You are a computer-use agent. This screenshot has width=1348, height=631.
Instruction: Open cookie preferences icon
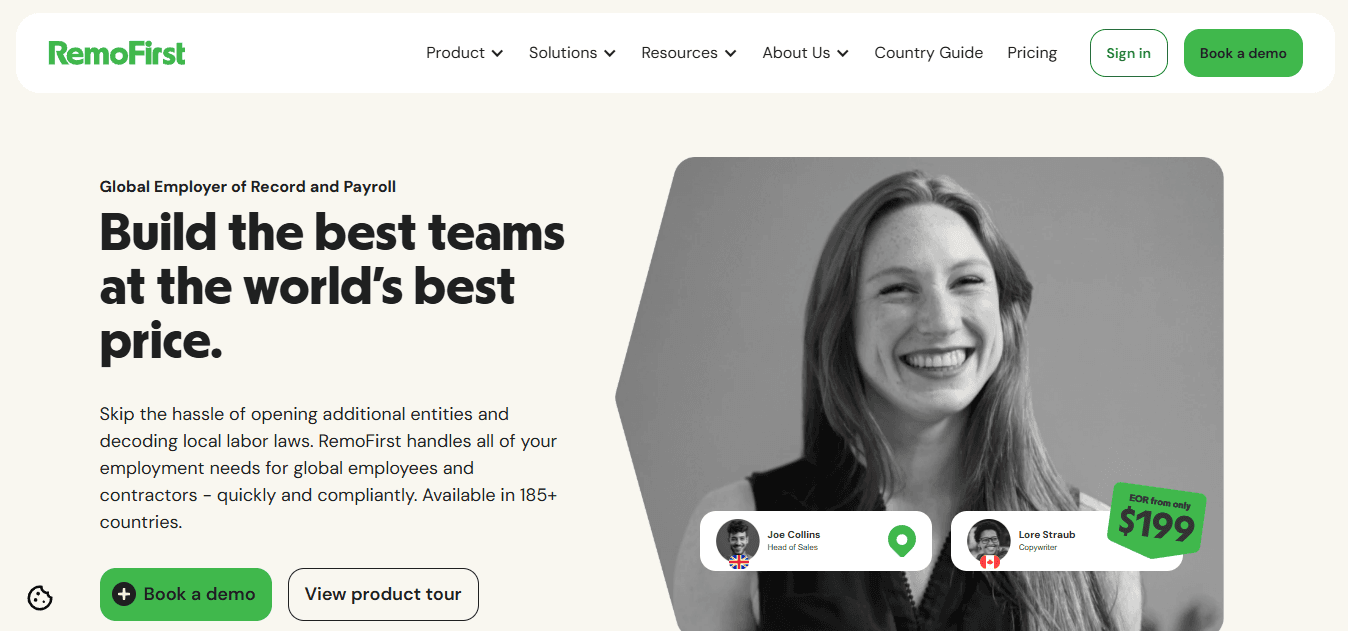40,598
